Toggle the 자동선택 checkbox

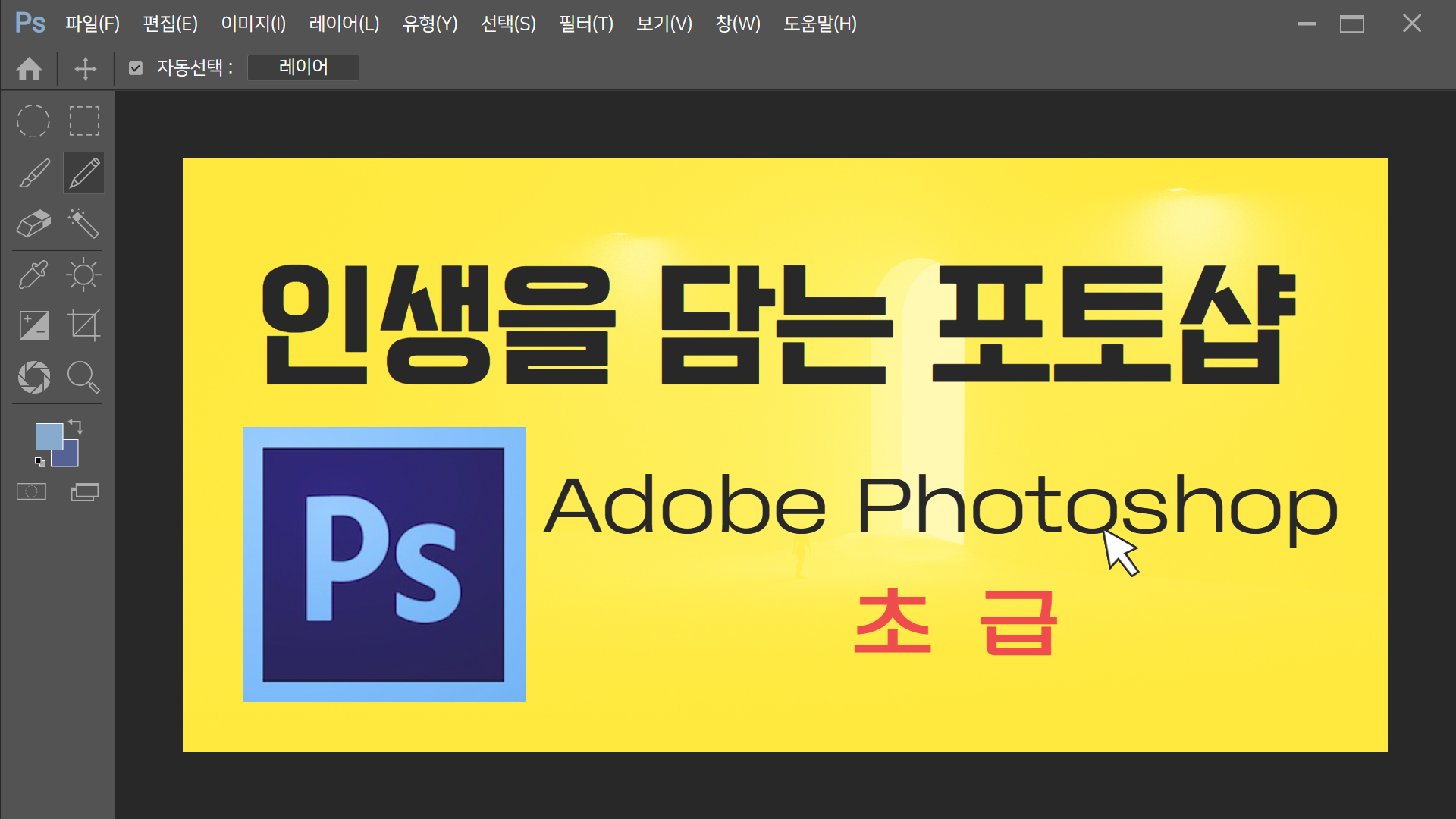click(x=136, y=68)
